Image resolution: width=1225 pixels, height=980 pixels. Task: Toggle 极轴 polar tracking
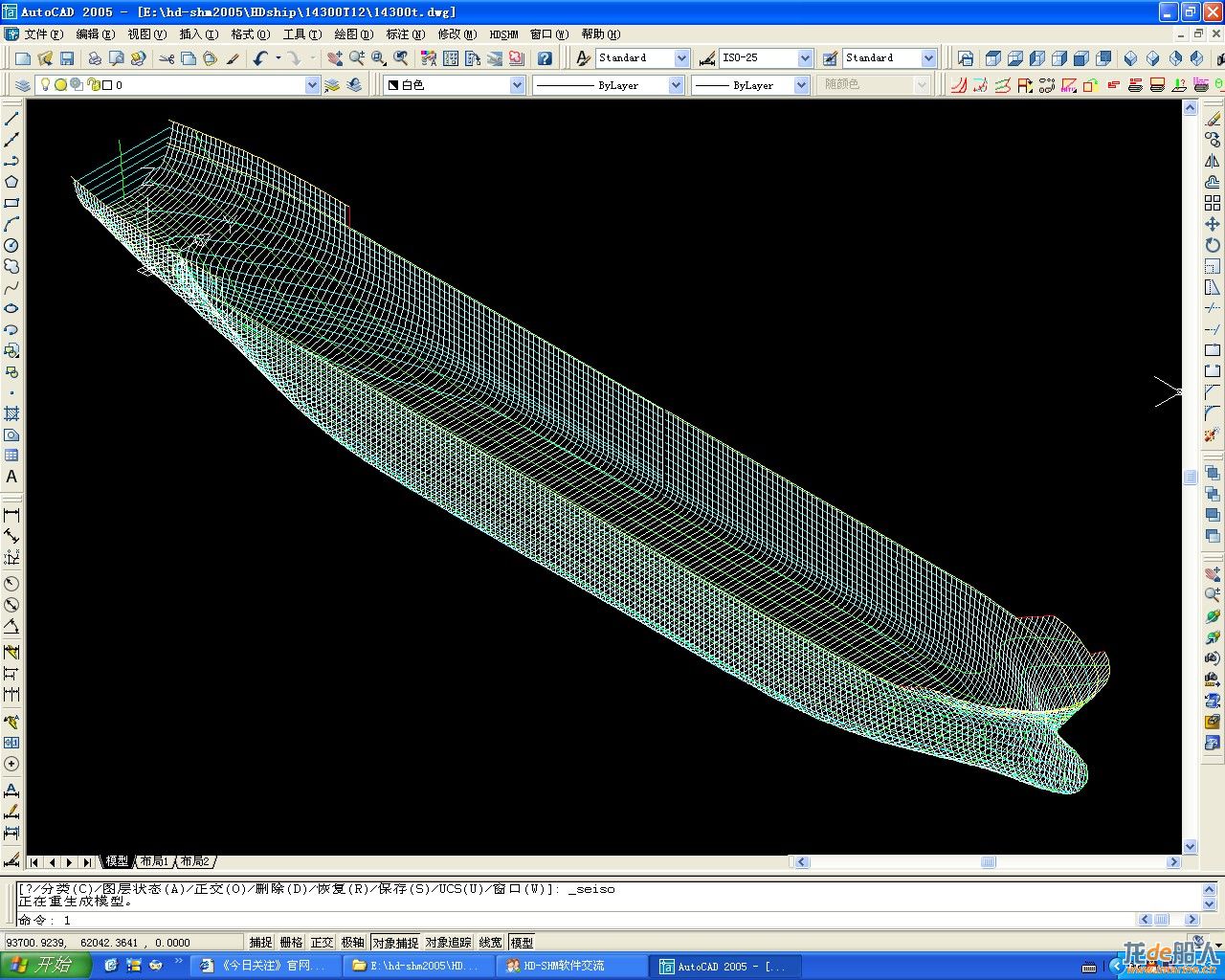pyautogui.click(x=353, y=943)
